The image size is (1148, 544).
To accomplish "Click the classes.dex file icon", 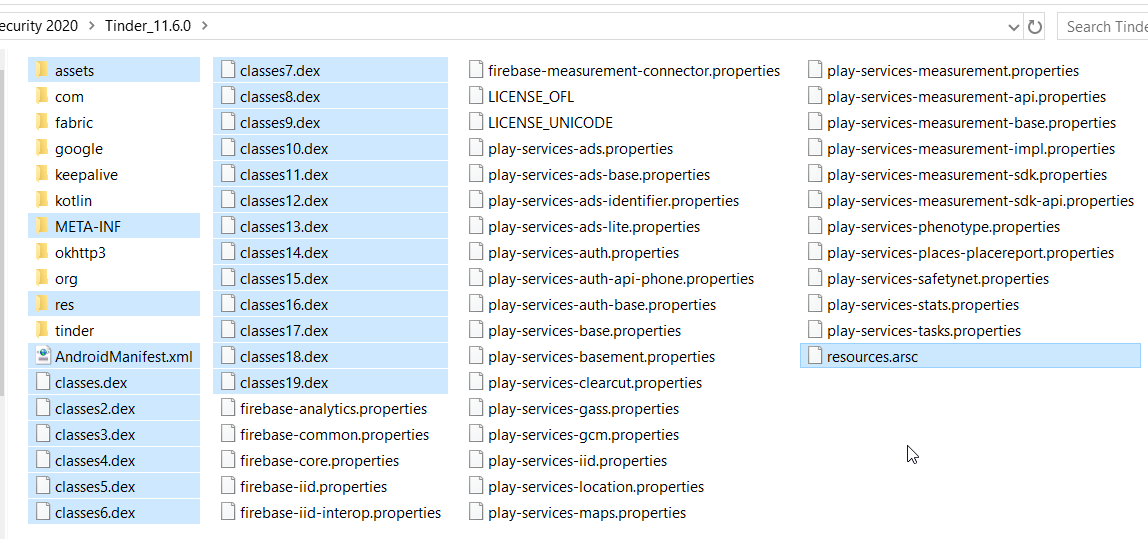I will tap(42, 382).
